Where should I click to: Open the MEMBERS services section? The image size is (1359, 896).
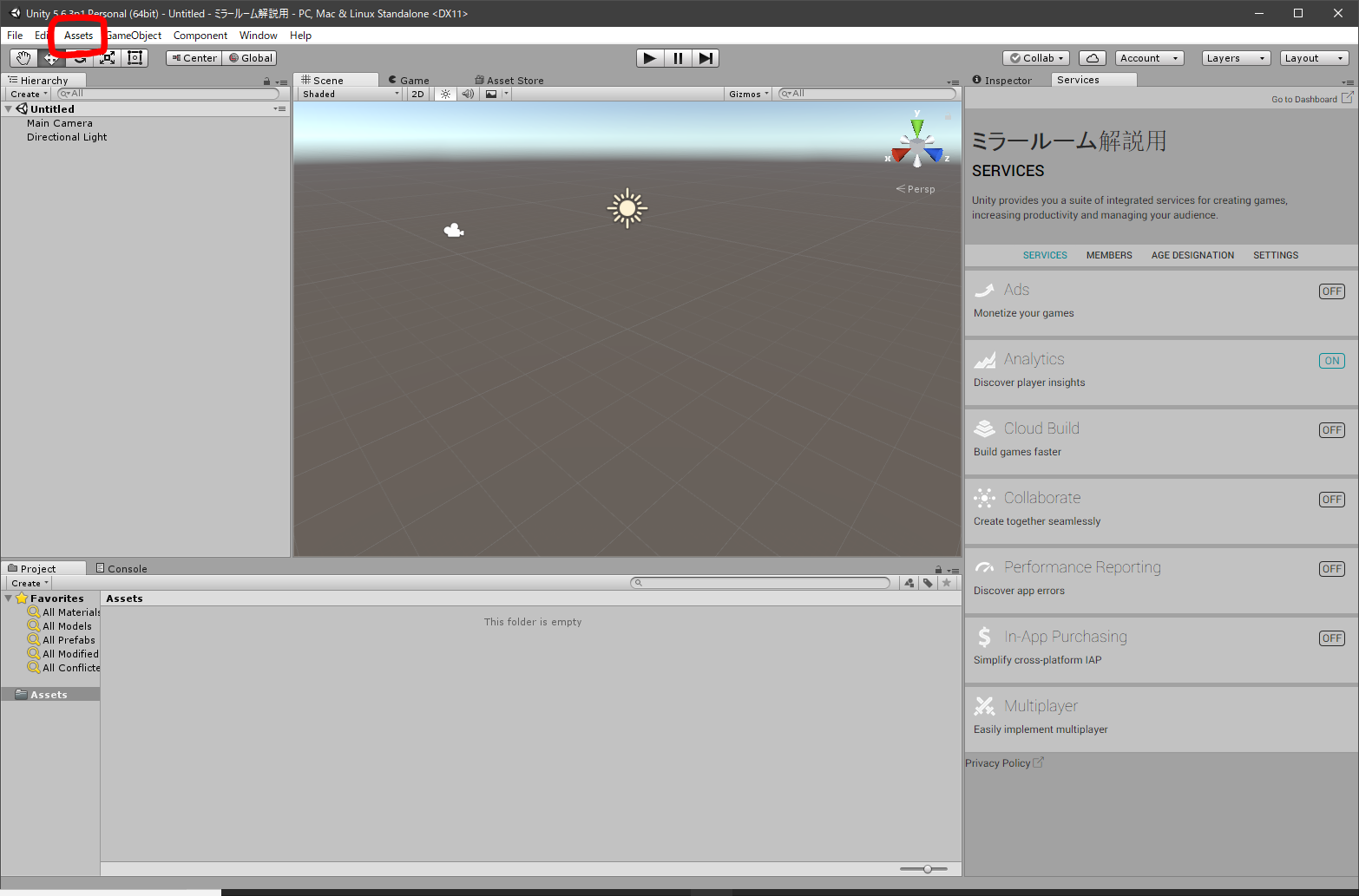pos(1109,255)
